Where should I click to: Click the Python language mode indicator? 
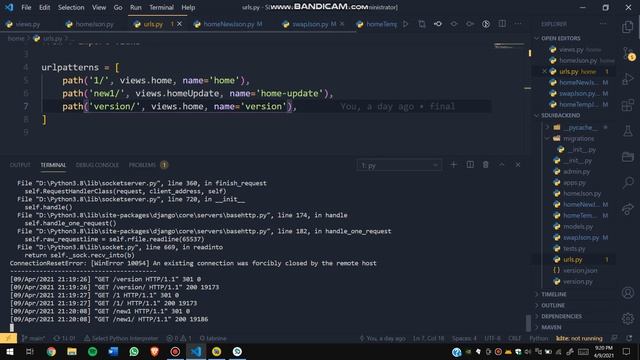[x=539, y=338]
